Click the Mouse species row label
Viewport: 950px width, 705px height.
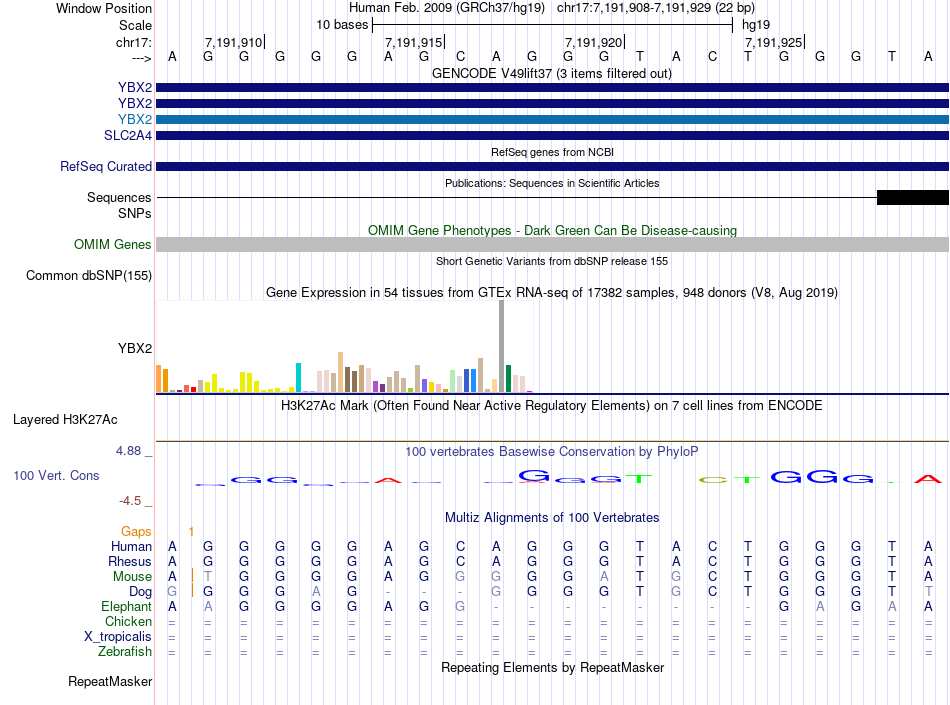(x=132, y=577)
